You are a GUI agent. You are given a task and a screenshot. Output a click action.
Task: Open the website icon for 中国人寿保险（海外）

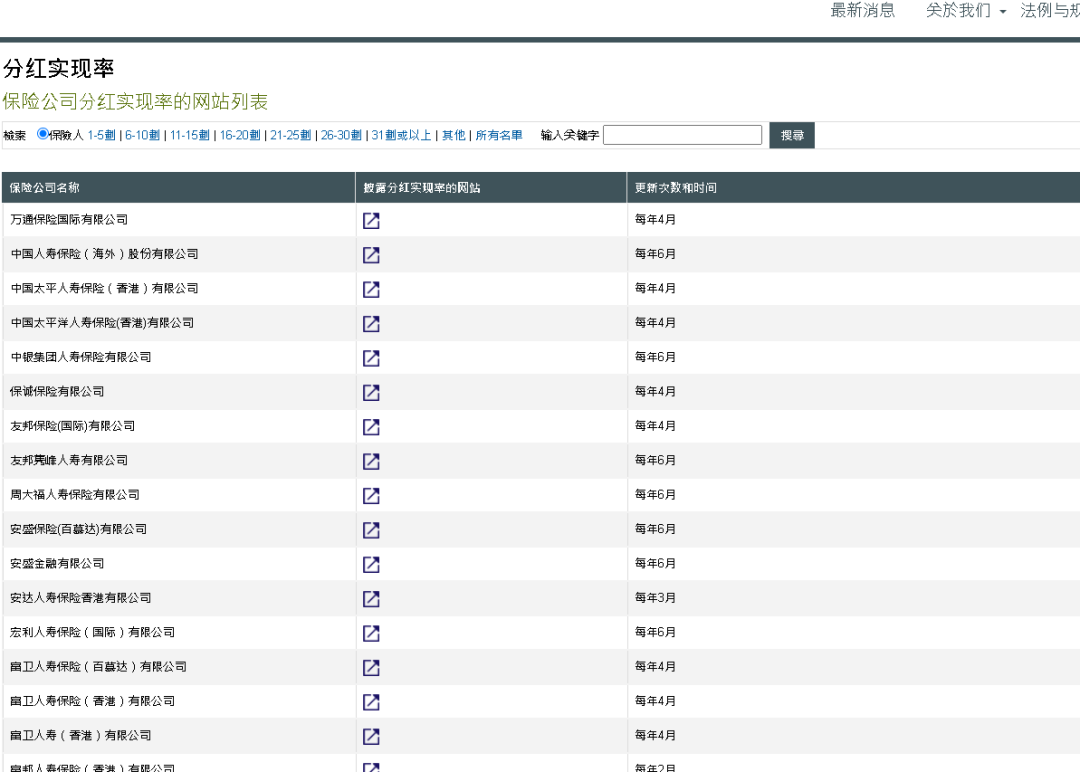(x=371, y=255)
